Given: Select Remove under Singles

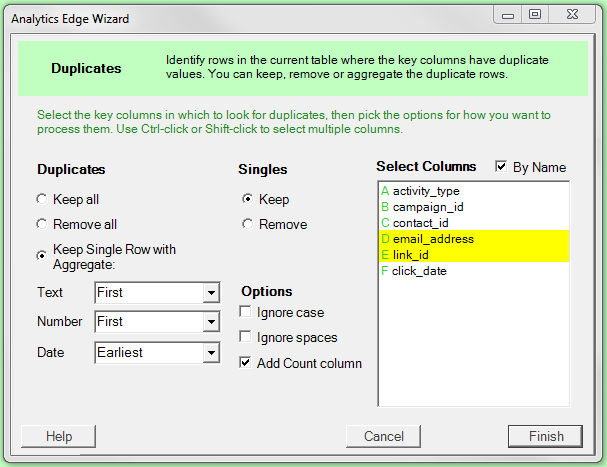Looking at the screenshot, I should coord(247,225).
